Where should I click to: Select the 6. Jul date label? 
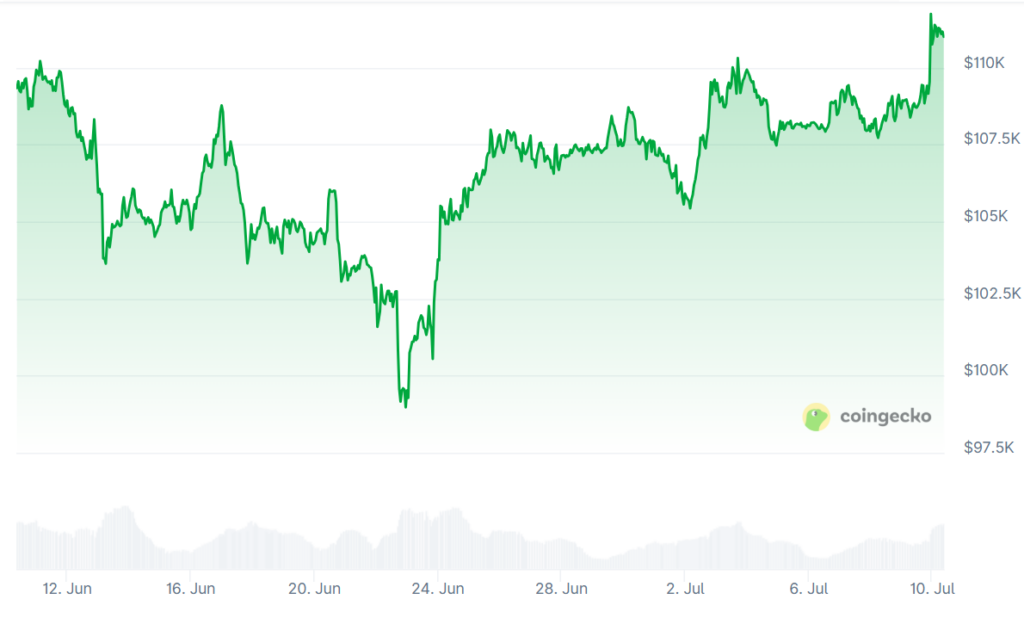[808, 589]
